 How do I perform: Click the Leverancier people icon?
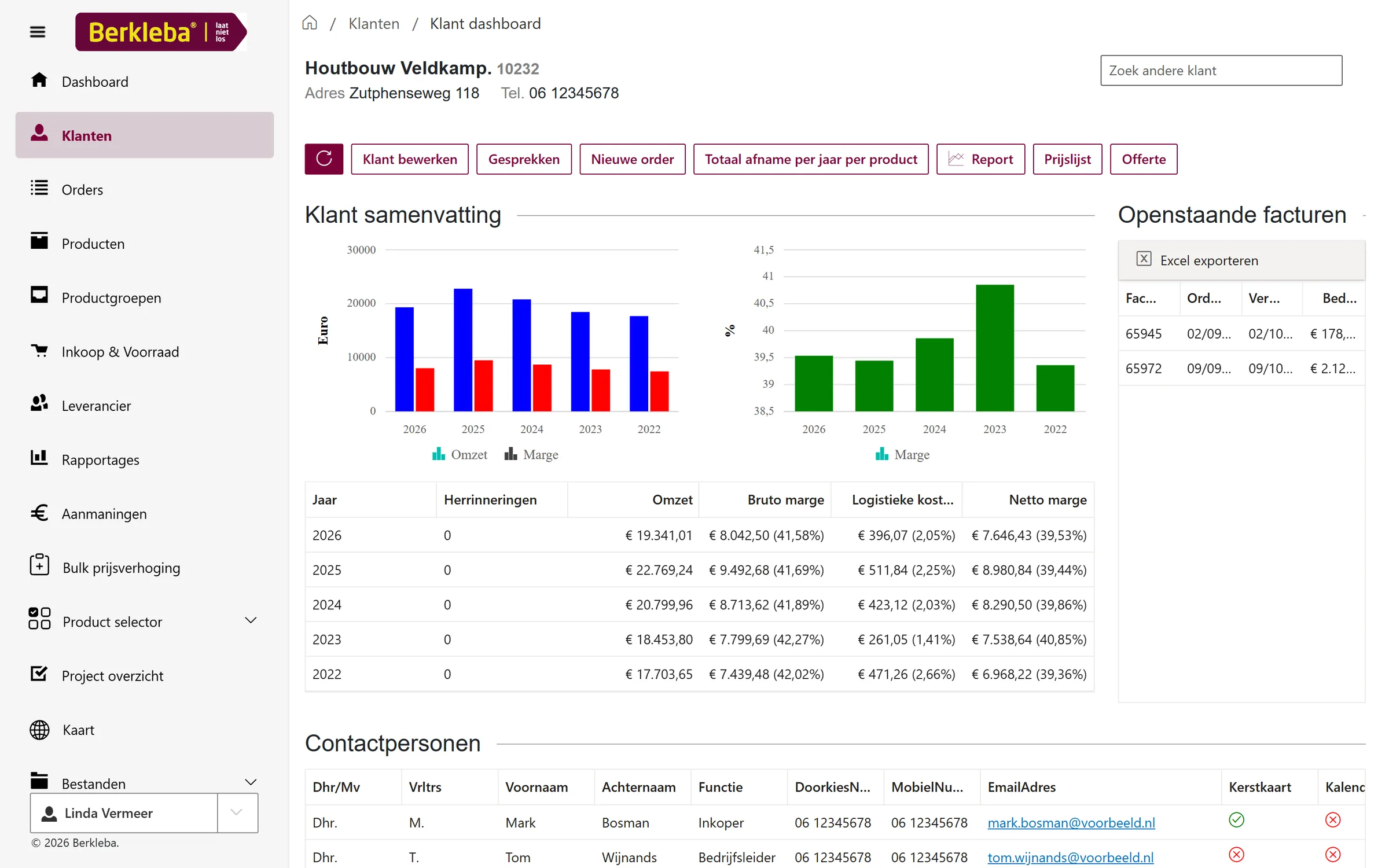tap(39, 403)
